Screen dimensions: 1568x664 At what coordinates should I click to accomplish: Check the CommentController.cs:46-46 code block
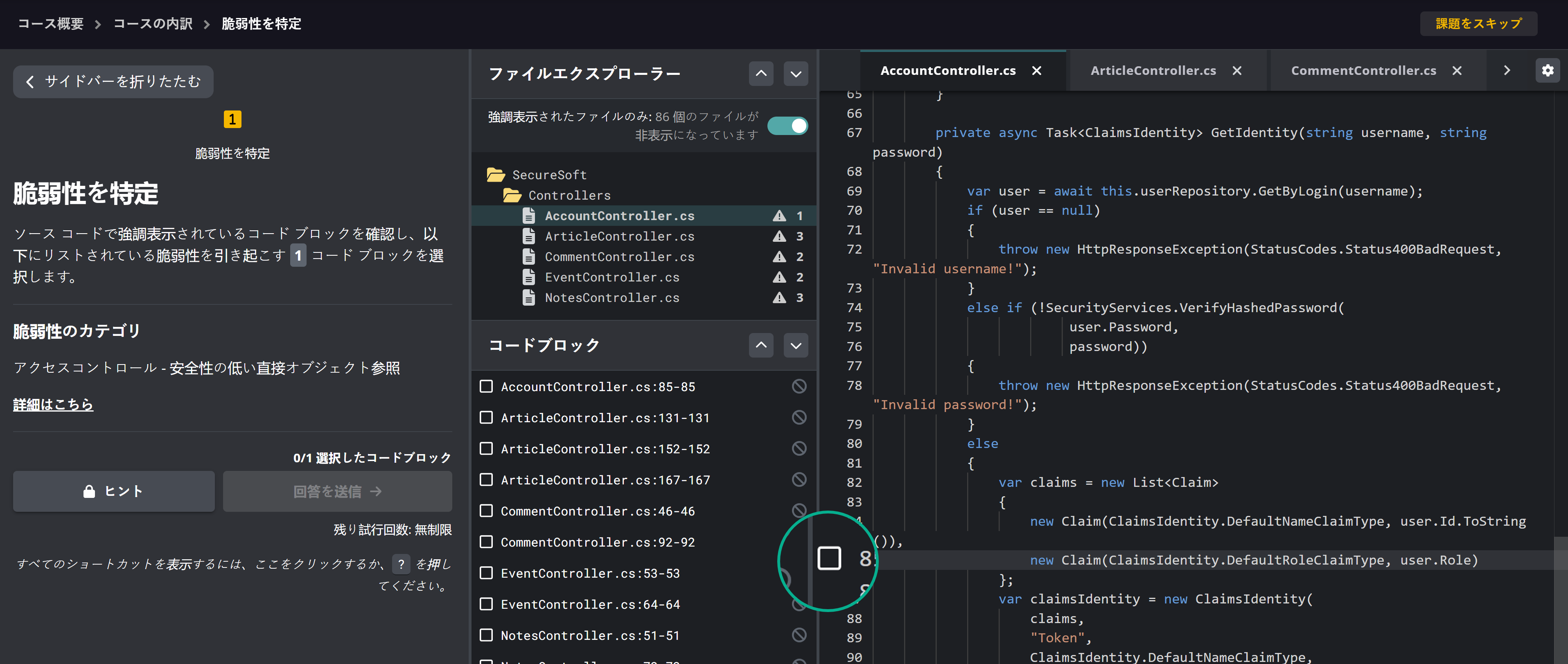coord(486,511)
